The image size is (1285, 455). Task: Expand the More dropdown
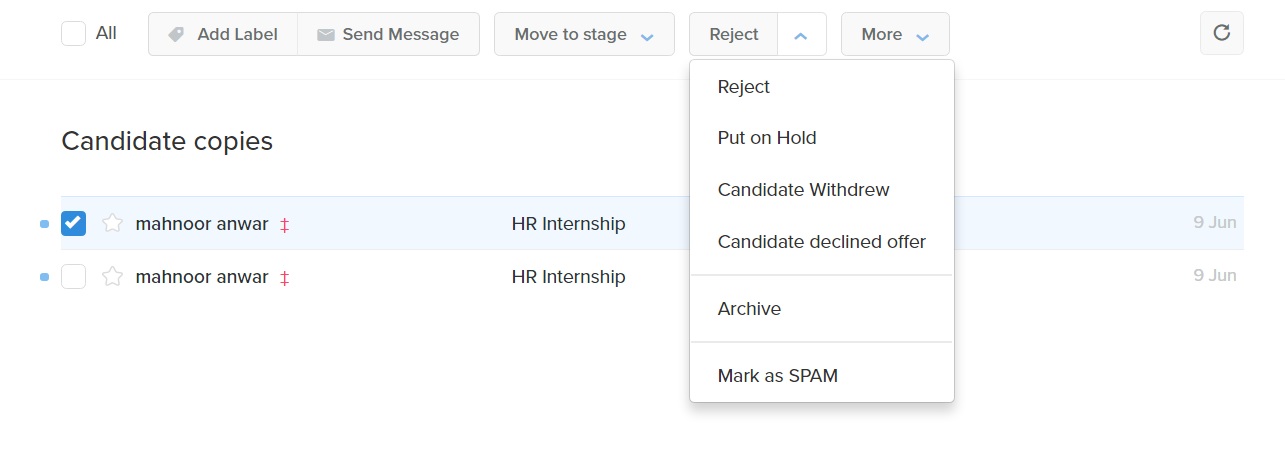tap(895, 34)
